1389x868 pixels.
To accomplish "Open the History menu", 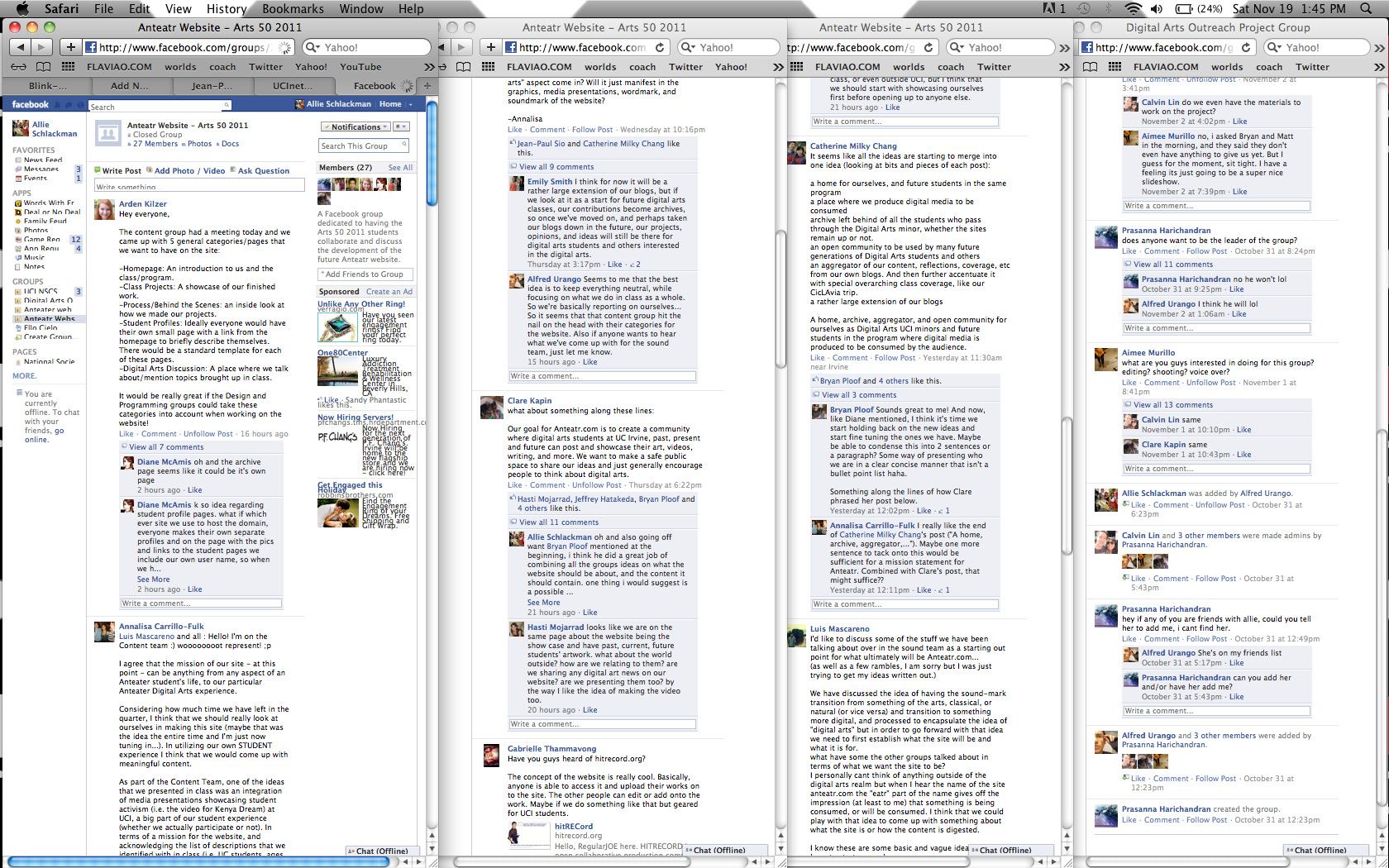I will pos(227,8).
